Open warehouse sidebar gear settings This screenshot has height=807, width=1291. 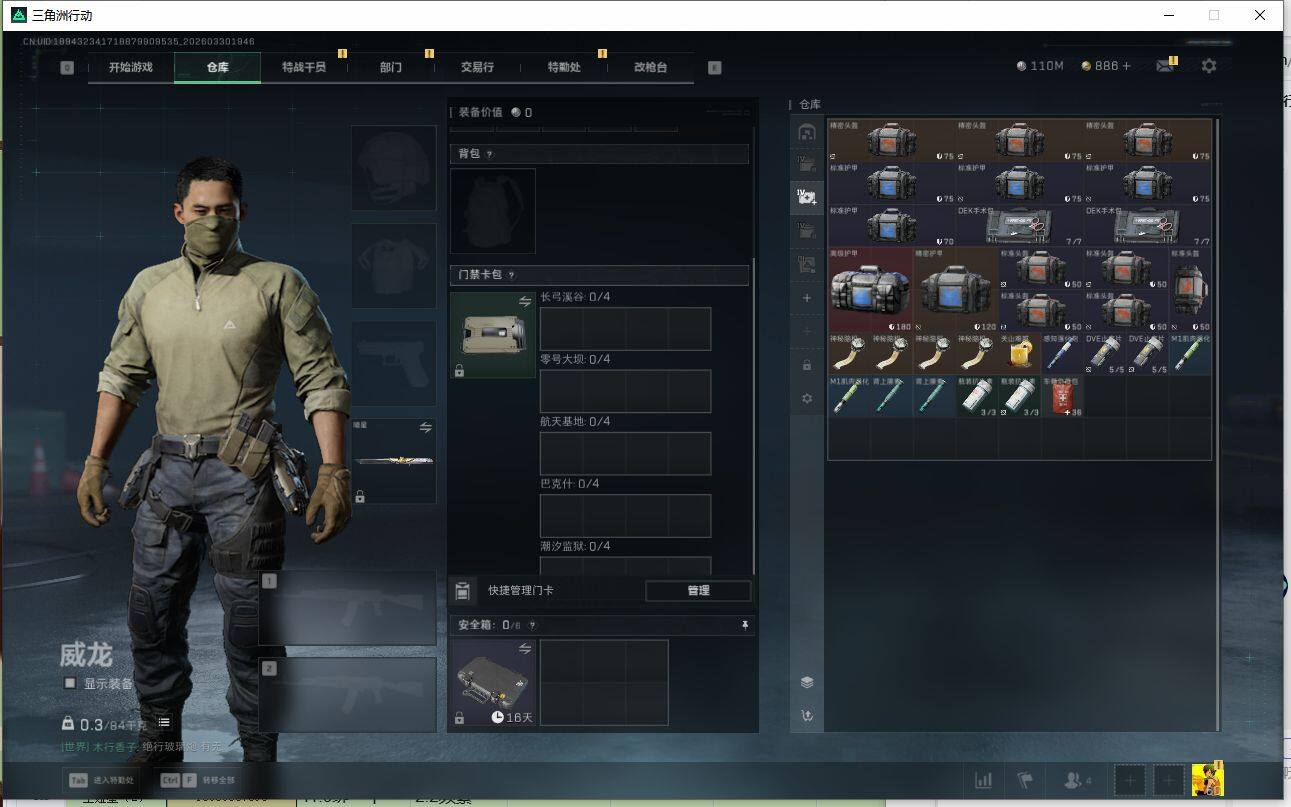point(807,398)
